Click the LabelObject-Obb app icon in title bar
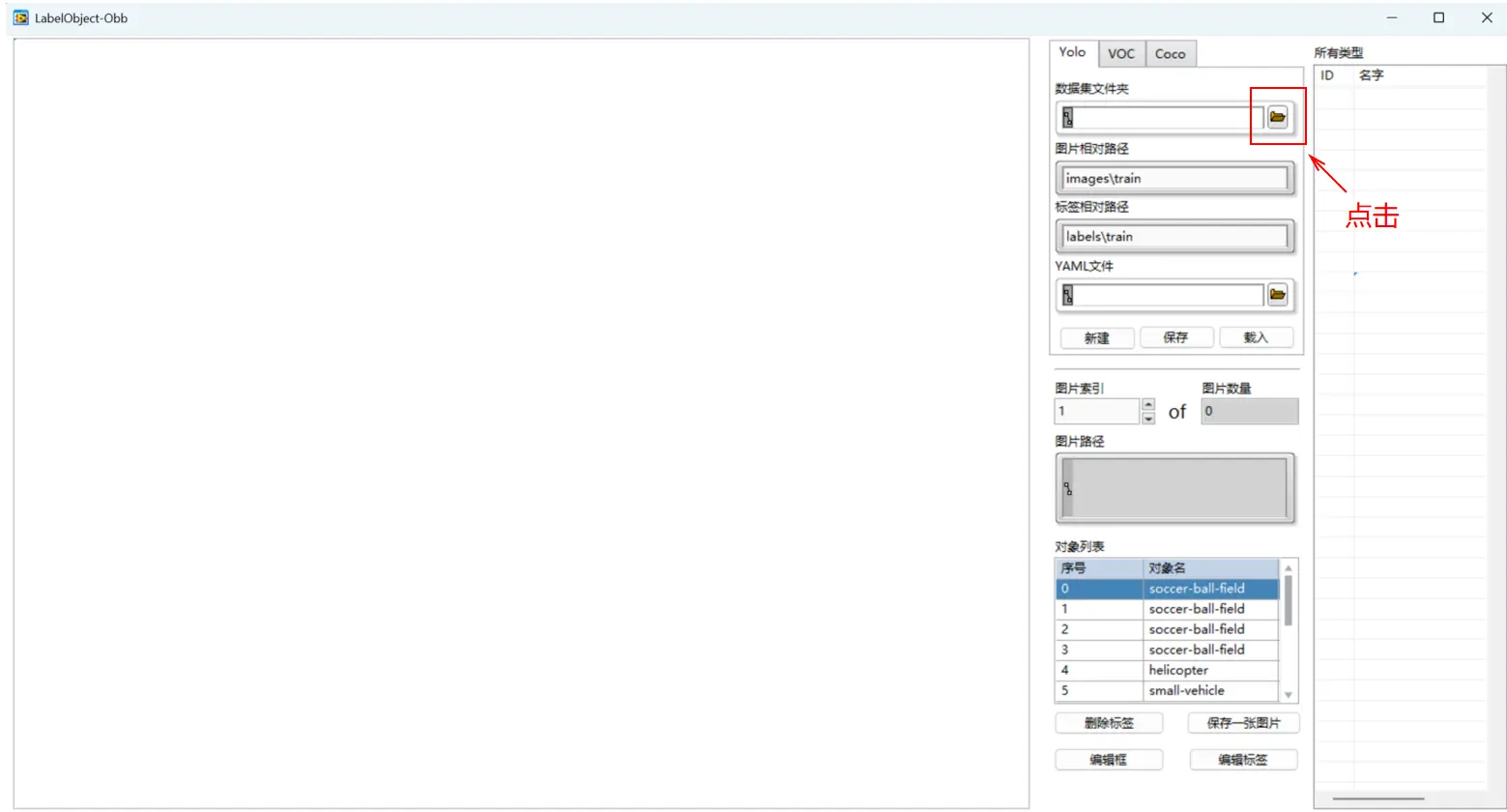 click(20, 17)
